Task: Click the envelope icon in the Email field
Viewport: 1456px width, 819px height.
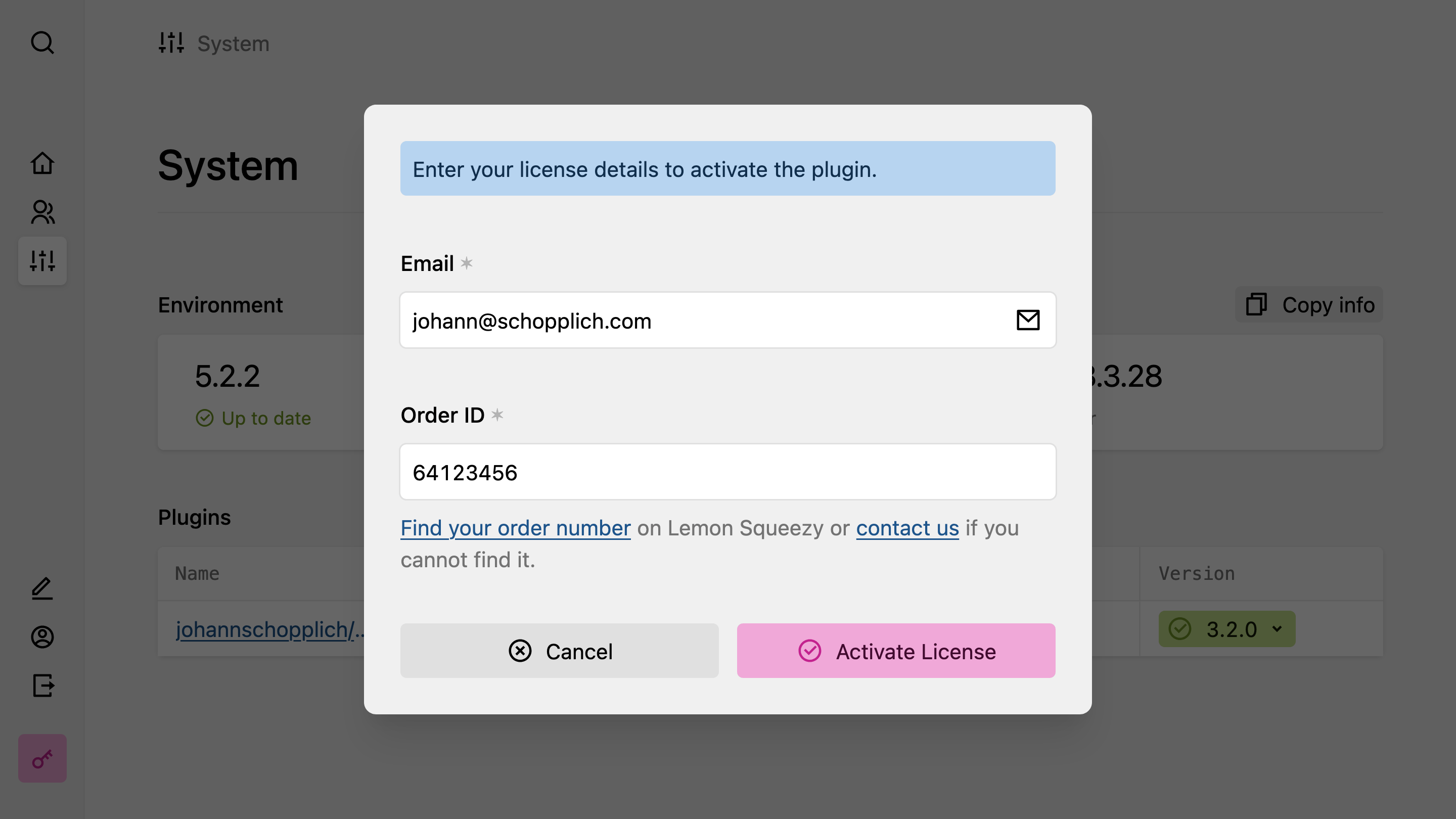Action: [1029, 320]
